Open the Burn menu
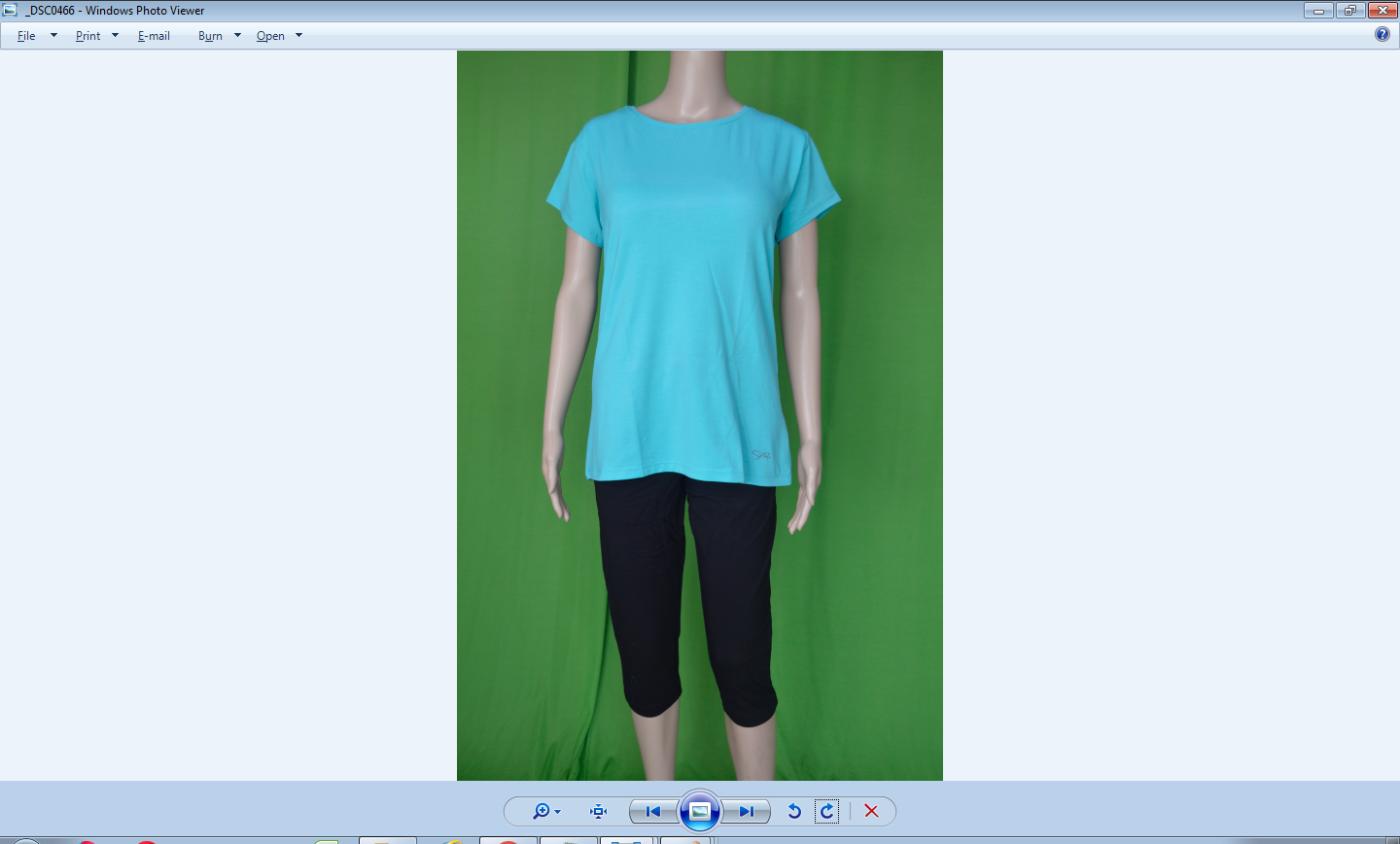Viewport: 1400px width, 844px height. 210,36
